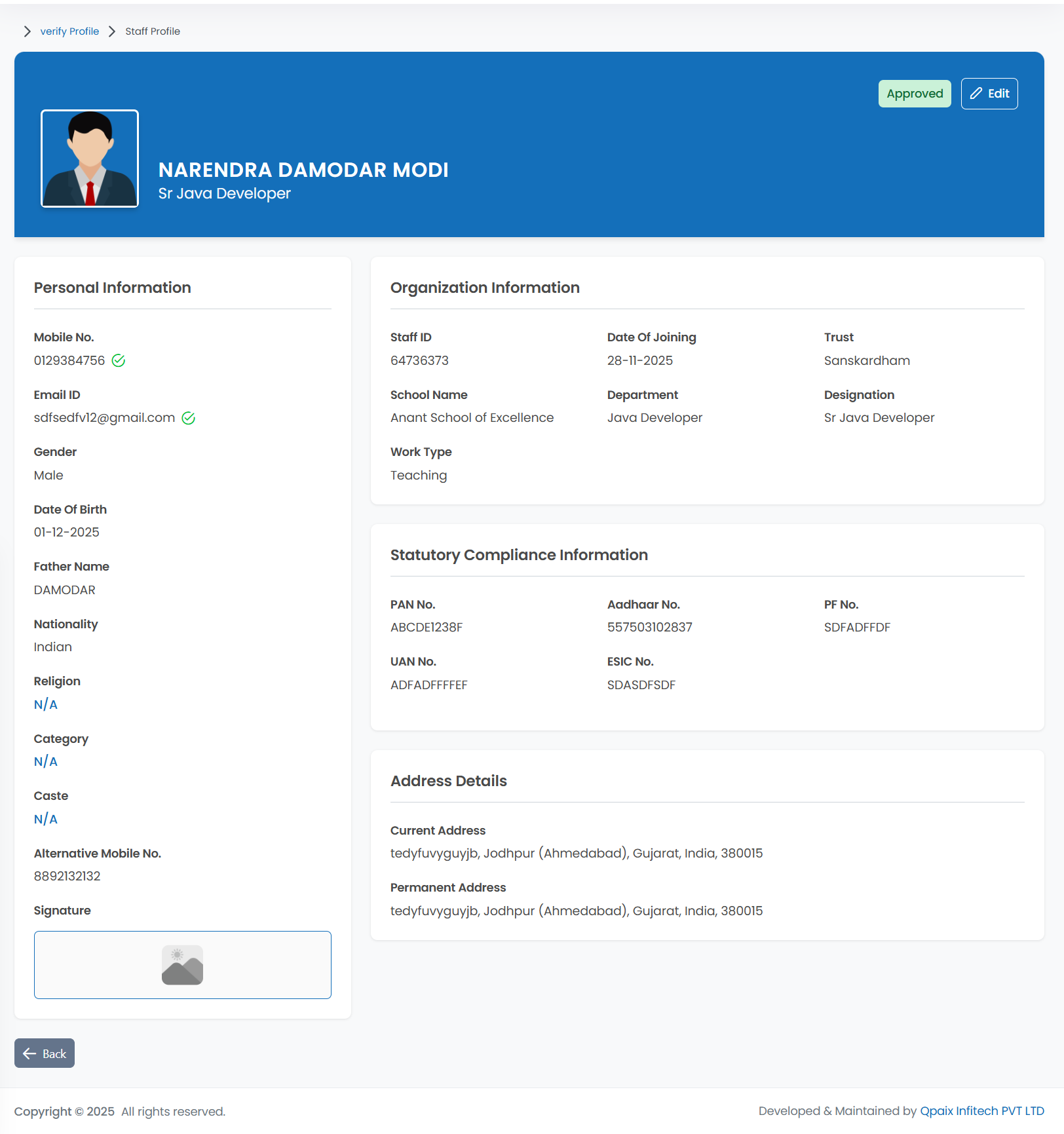The height and width of the screenshot is (1134, 1064).
Task: Click the signature image placeholder icon
Action: point(182,964)
